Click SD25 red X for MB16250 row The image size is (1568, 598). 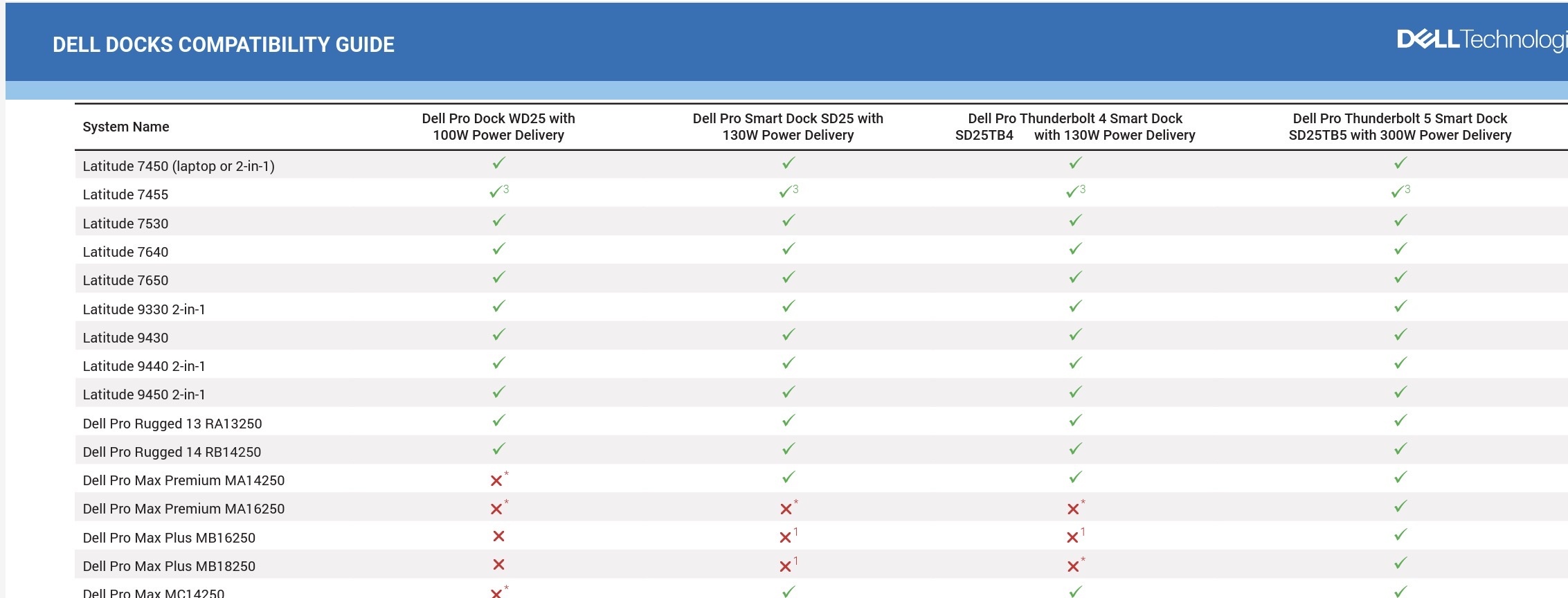(x=785, y=537)
